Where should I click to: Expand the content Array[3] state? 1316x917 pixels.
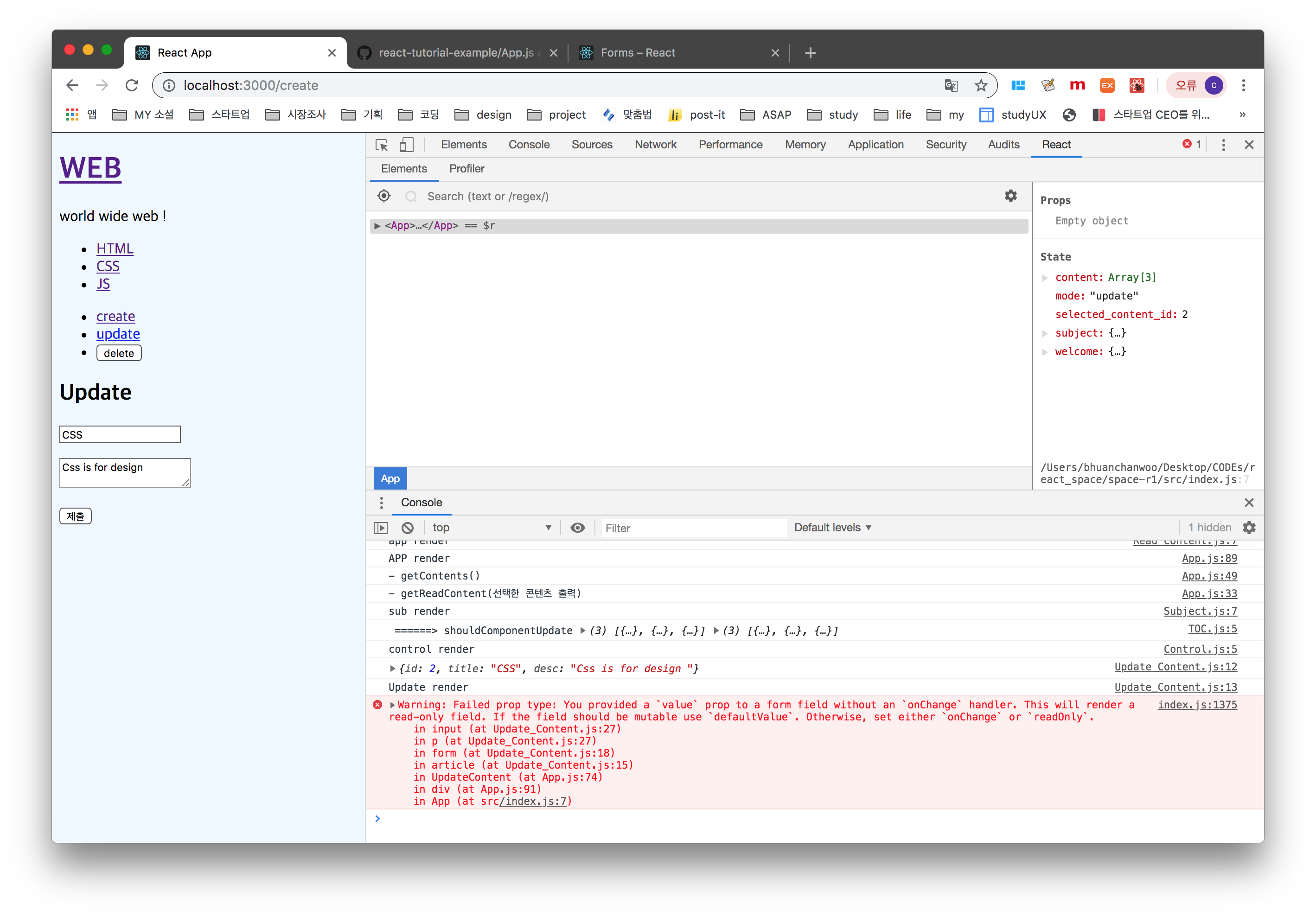pos(1045,278)
